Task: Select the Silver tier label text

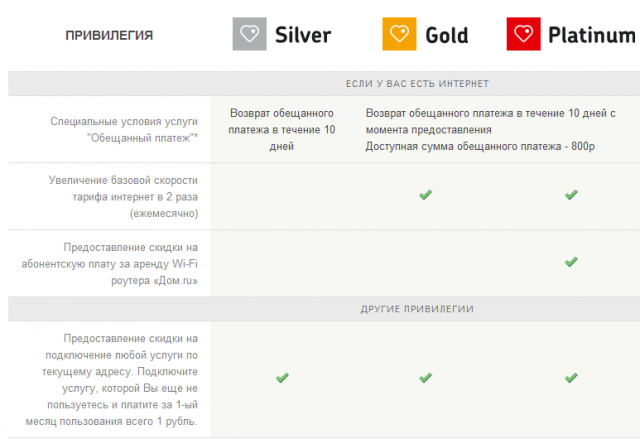Action: click(301, 36)
